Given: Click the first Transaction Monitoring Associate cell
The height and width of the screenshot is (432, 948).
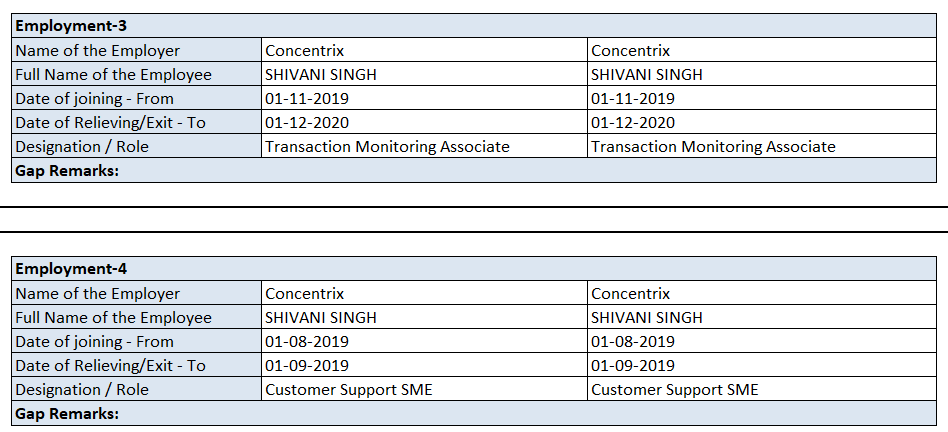Looking at the screenshot, I should click(387, 147).
